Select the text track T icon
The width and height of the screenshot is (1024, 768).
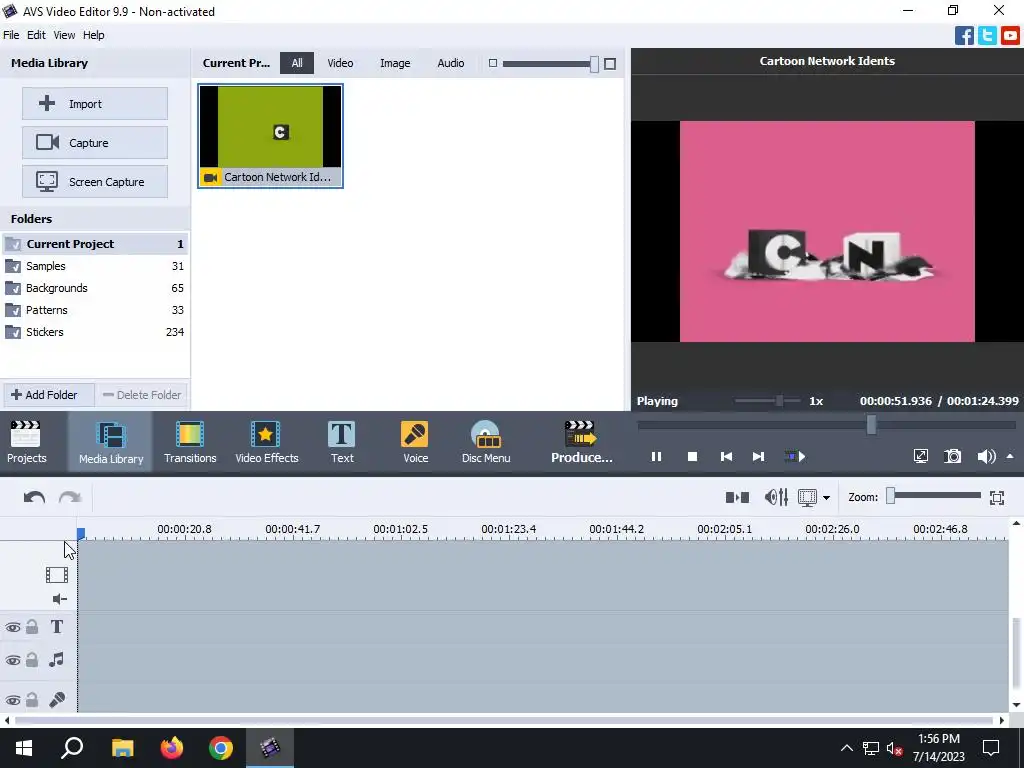57,627
